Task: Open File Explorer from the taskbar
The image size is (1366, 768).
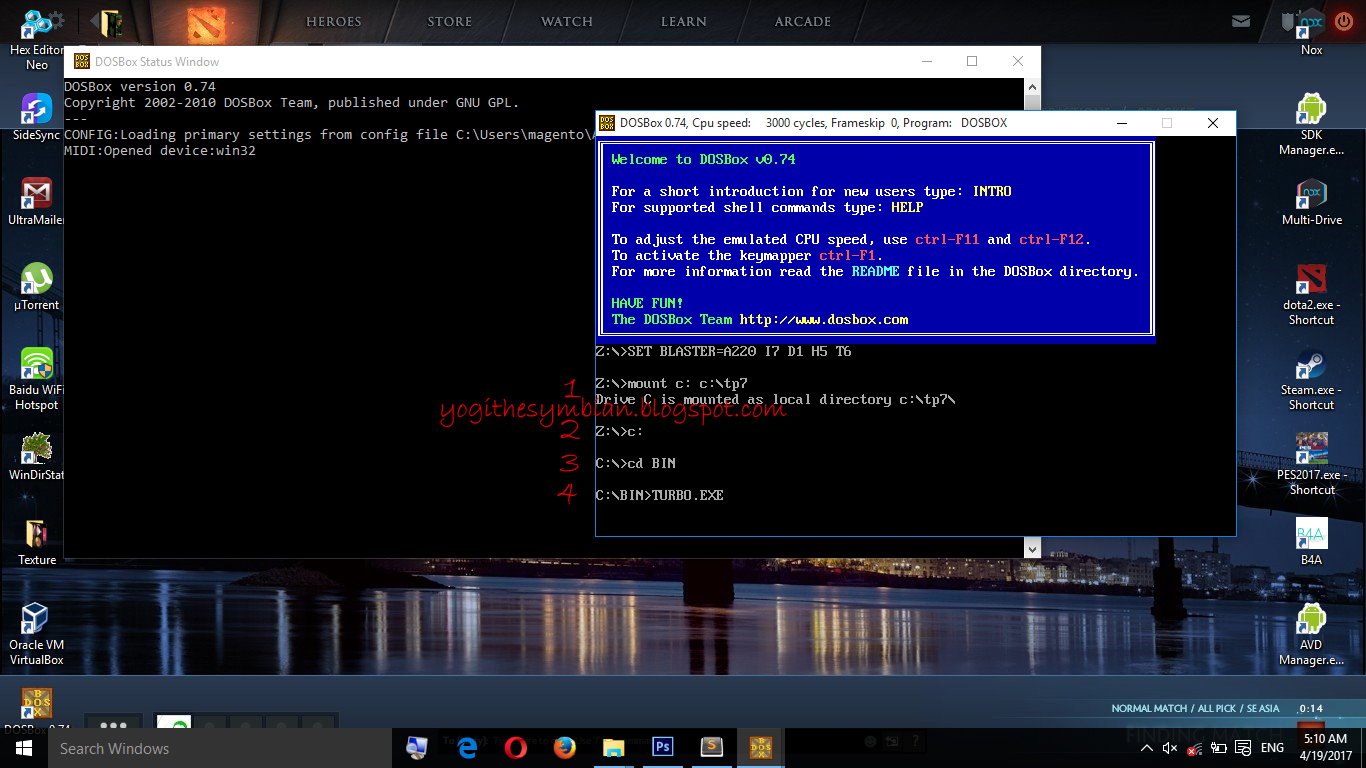Action: 613,748
